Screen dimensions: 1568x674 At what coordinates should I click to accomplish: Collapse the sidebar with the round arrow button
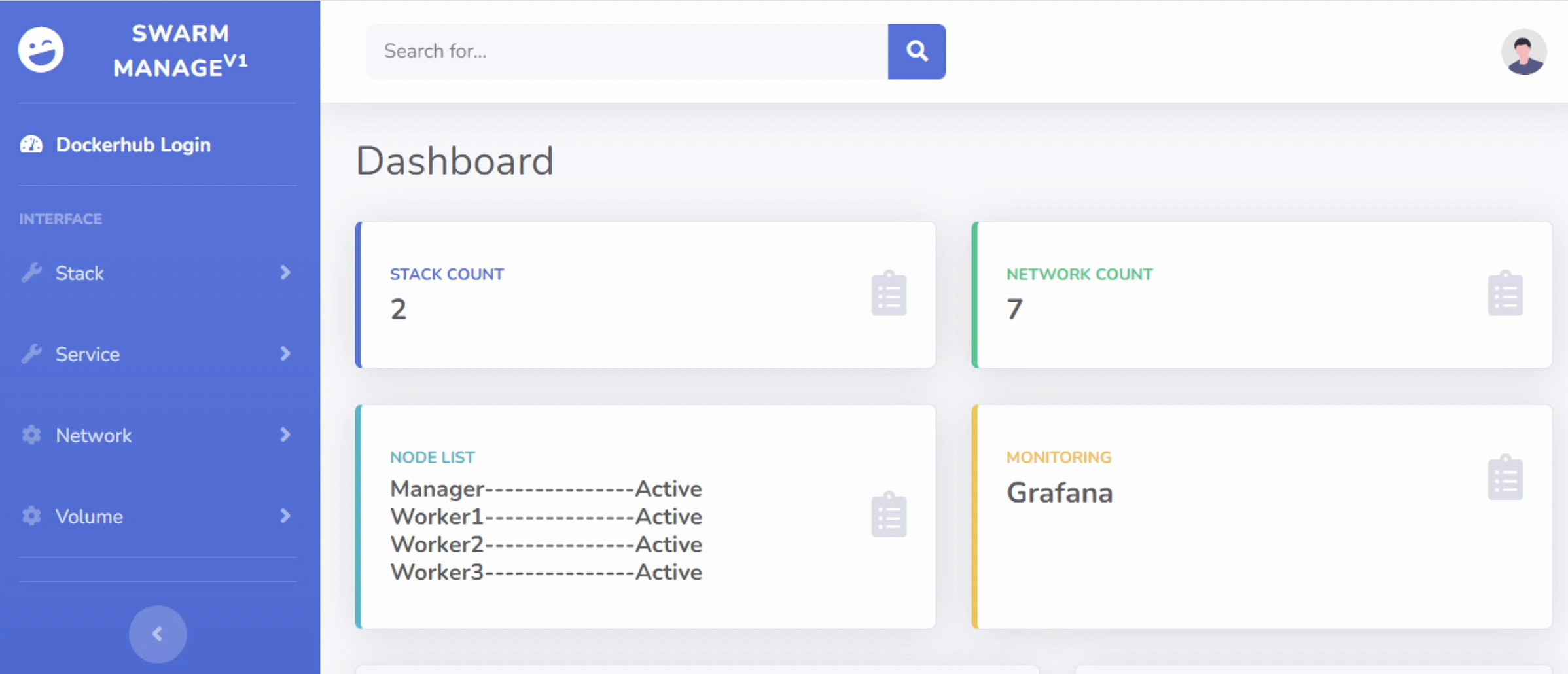click(158, 634)
